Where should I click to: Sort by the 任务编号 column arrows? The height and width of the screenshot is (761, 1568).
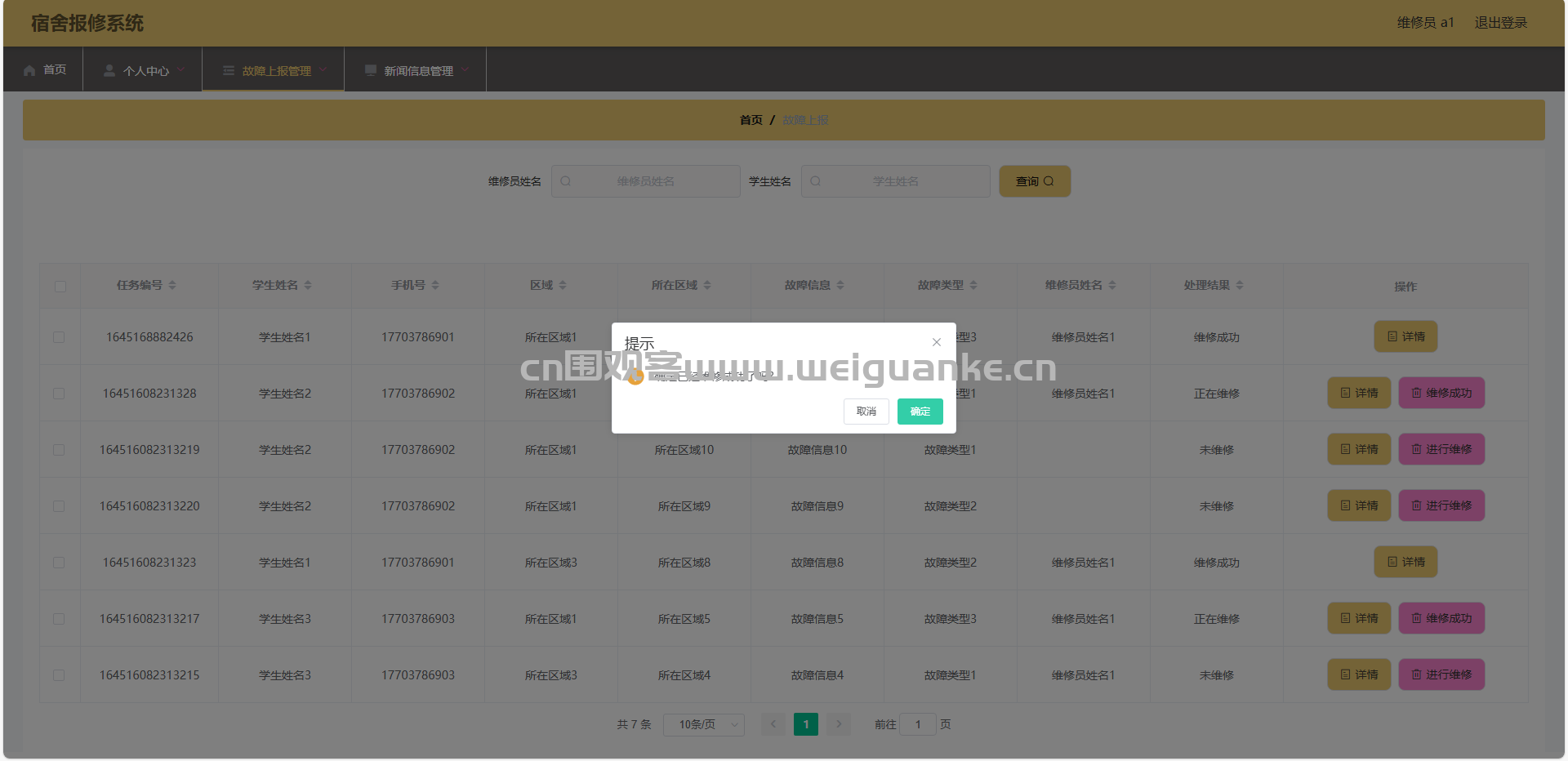tap(172, 285)
